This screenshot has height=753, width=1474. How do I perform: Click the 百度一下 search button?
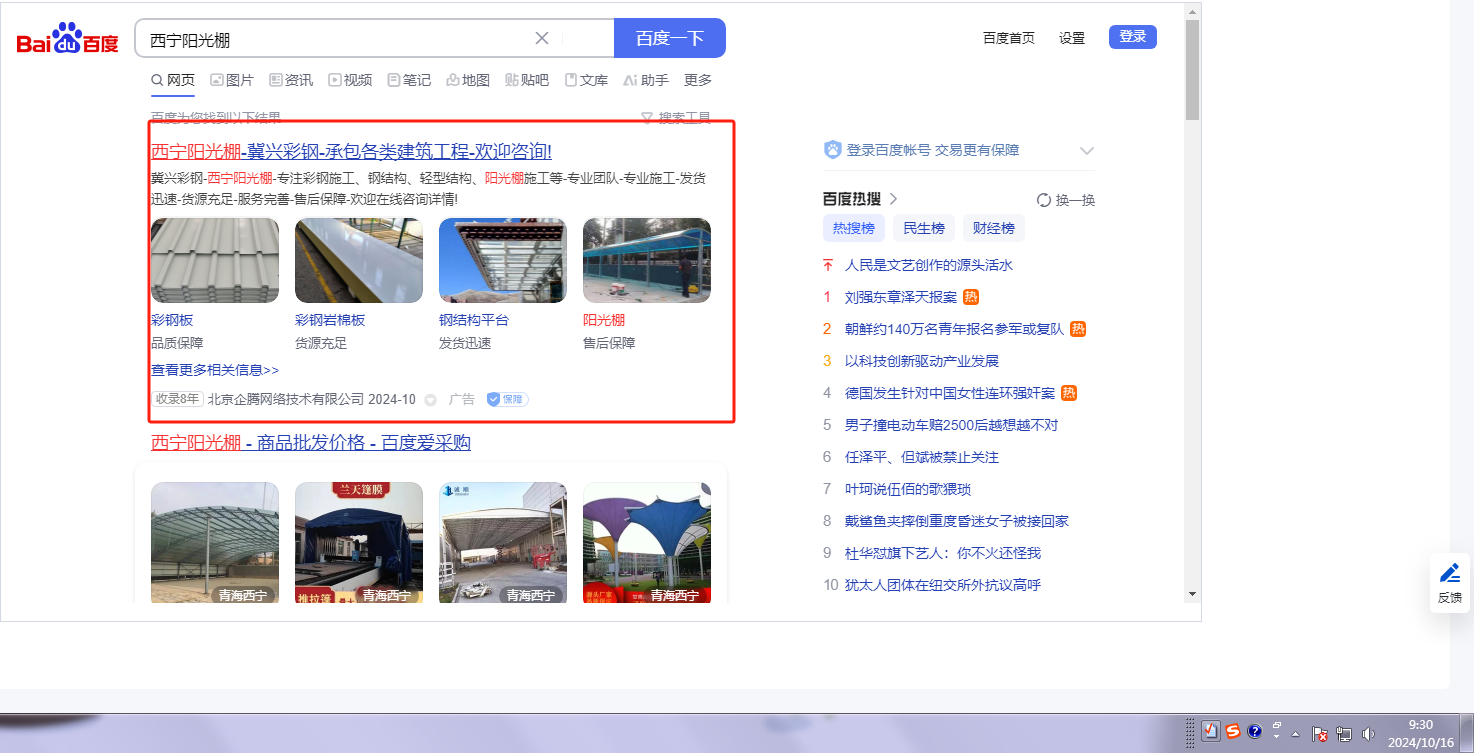670,38
